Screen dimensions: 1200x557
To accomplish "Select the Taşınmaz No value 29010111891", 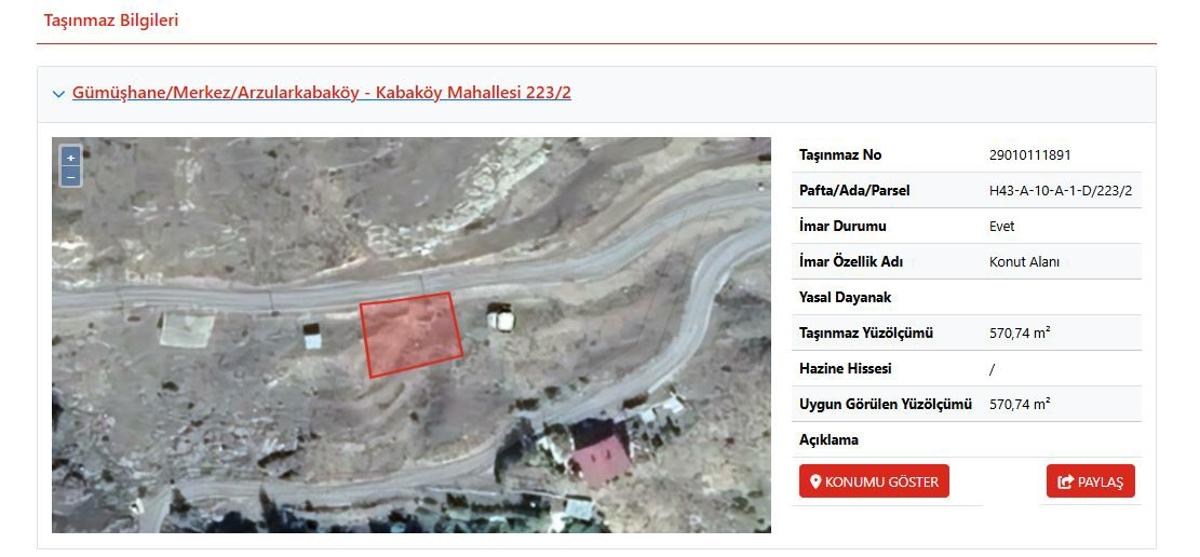I will pos(1030,155).
